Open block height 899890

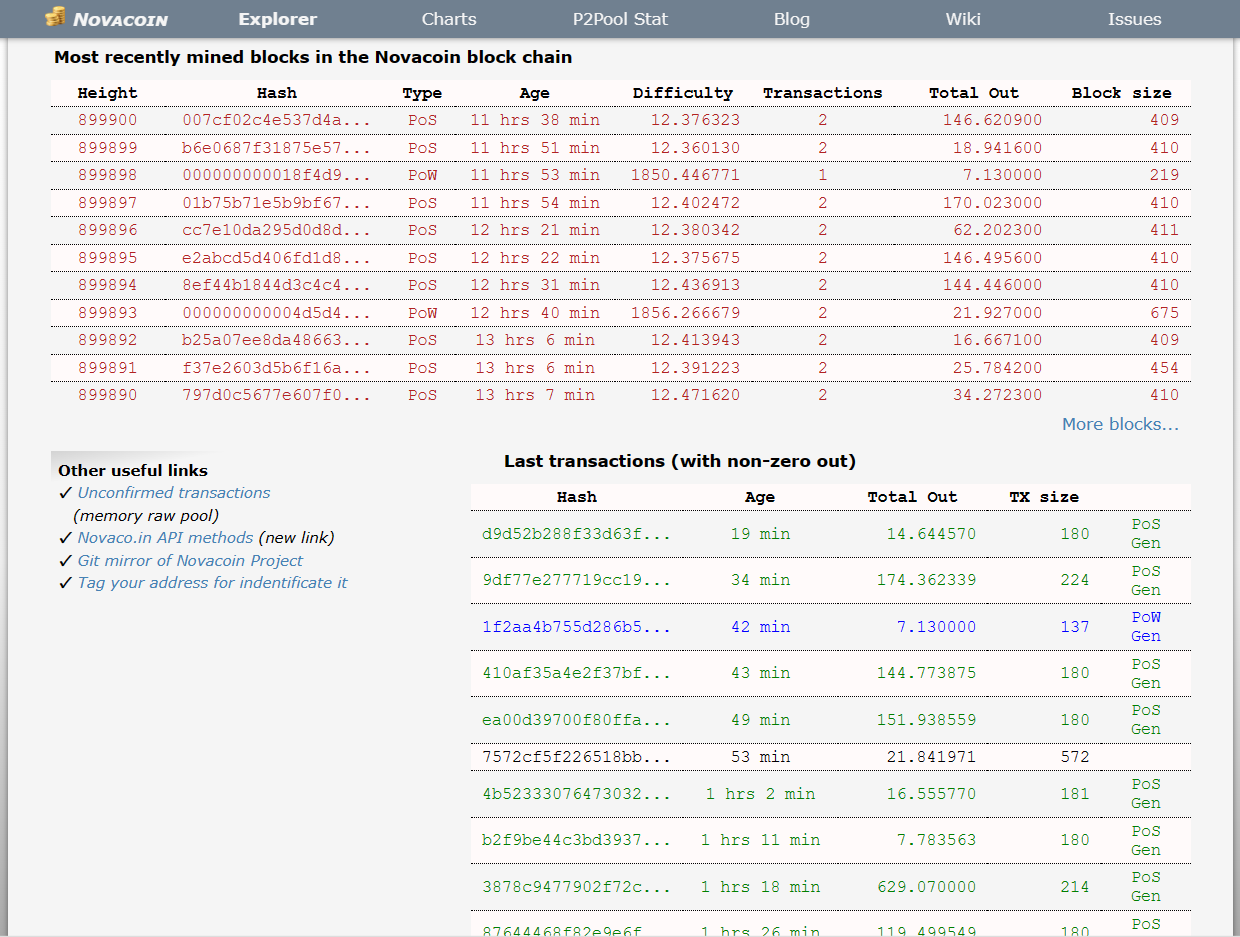tap(107, 395)
